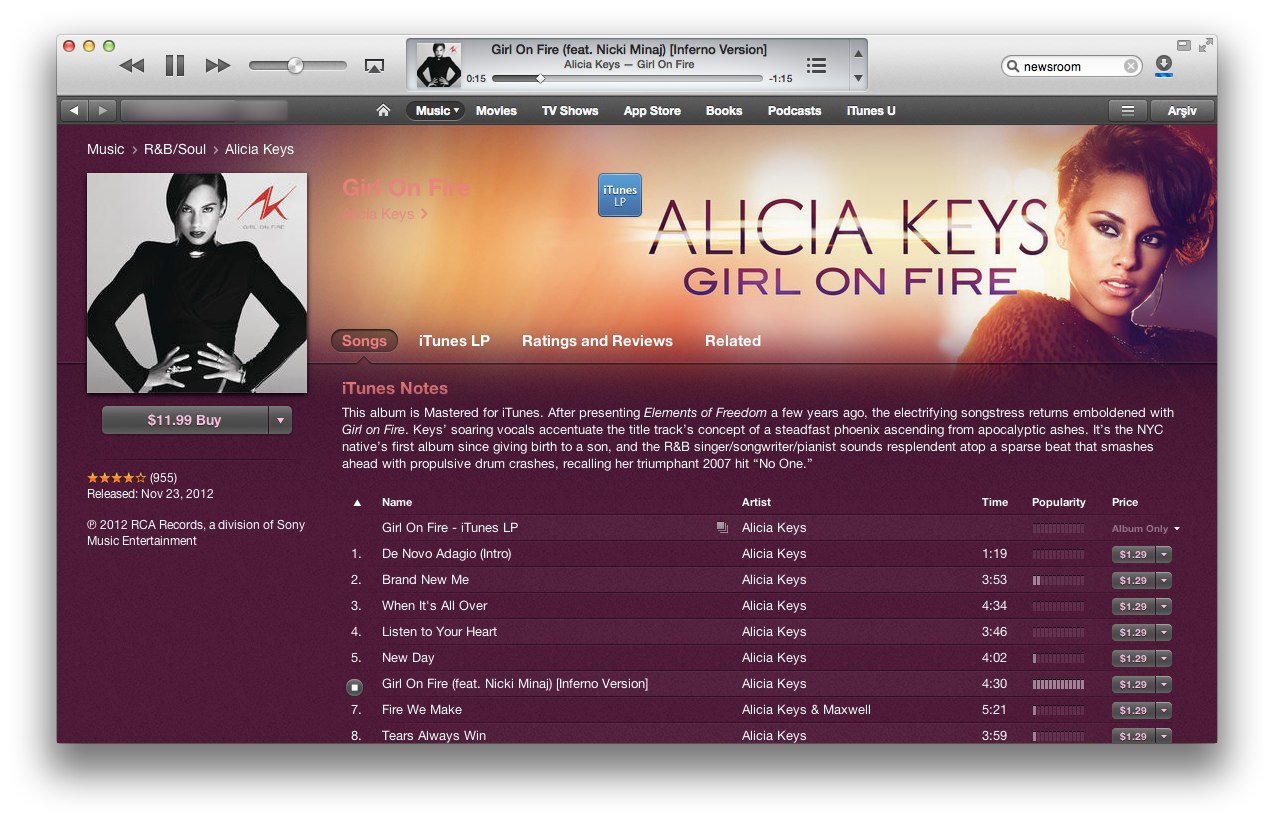Go back to the previous track
Screen dimensions: 1274x822
point(132,66)
